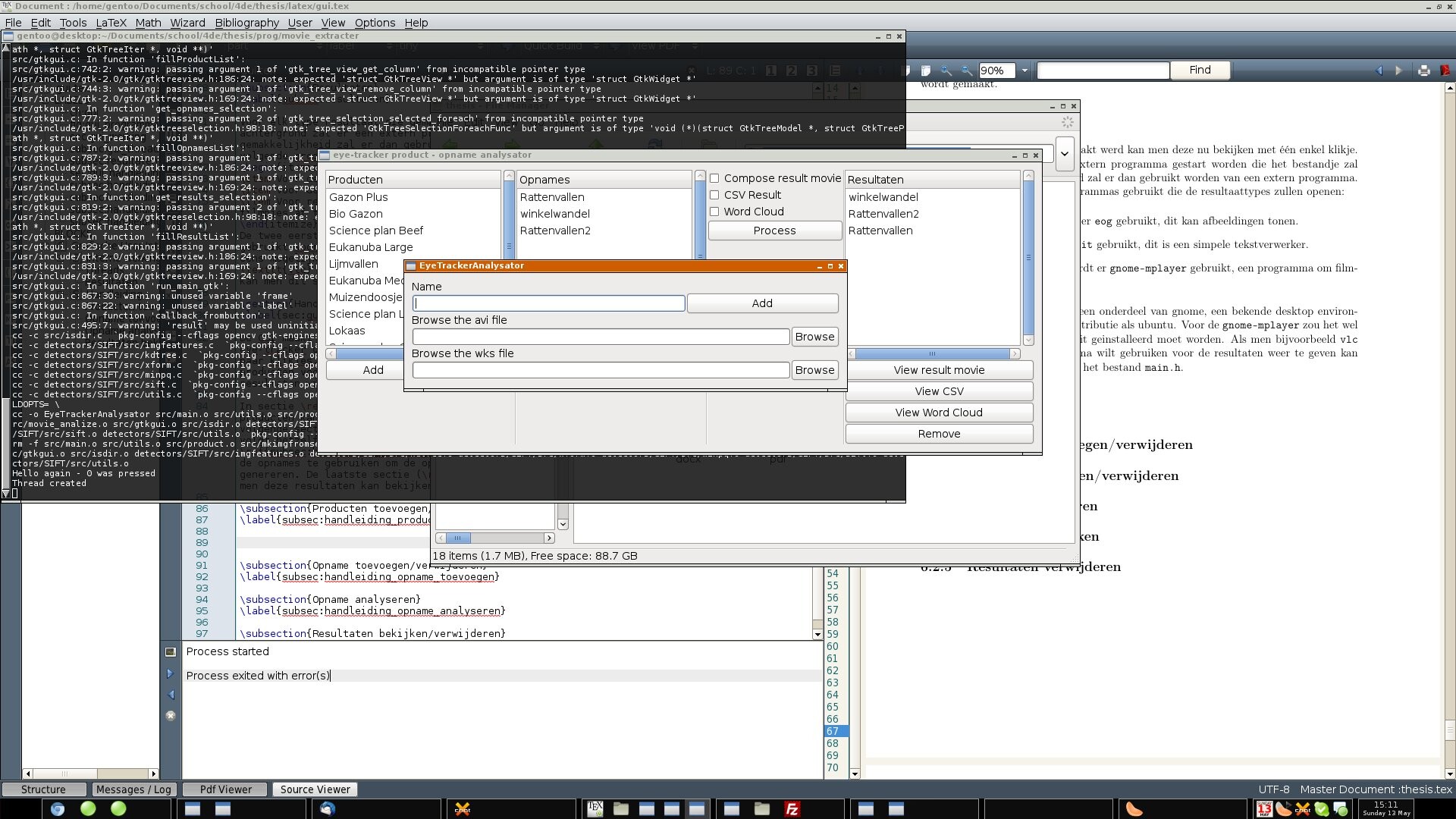
Task: Tick the CSV Result checkbox
Action: 714,195
